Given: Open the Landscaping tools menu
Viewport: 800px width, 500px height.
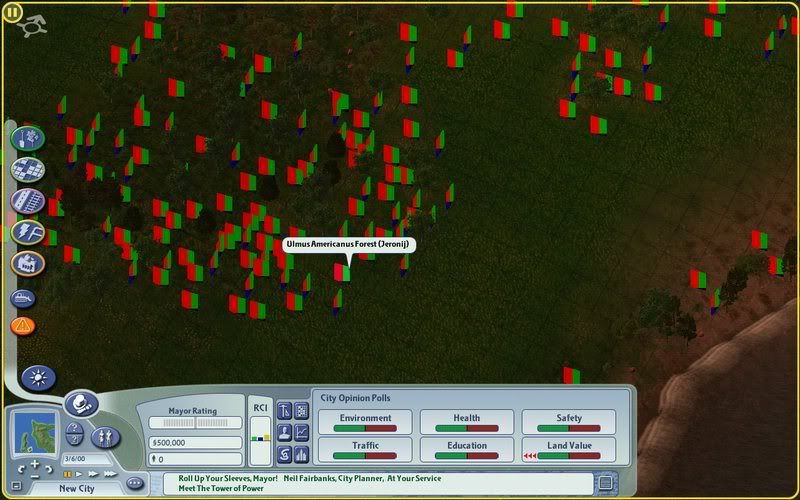Looking at the screenshot, I should pyautogui.click(x=28, y=138).
